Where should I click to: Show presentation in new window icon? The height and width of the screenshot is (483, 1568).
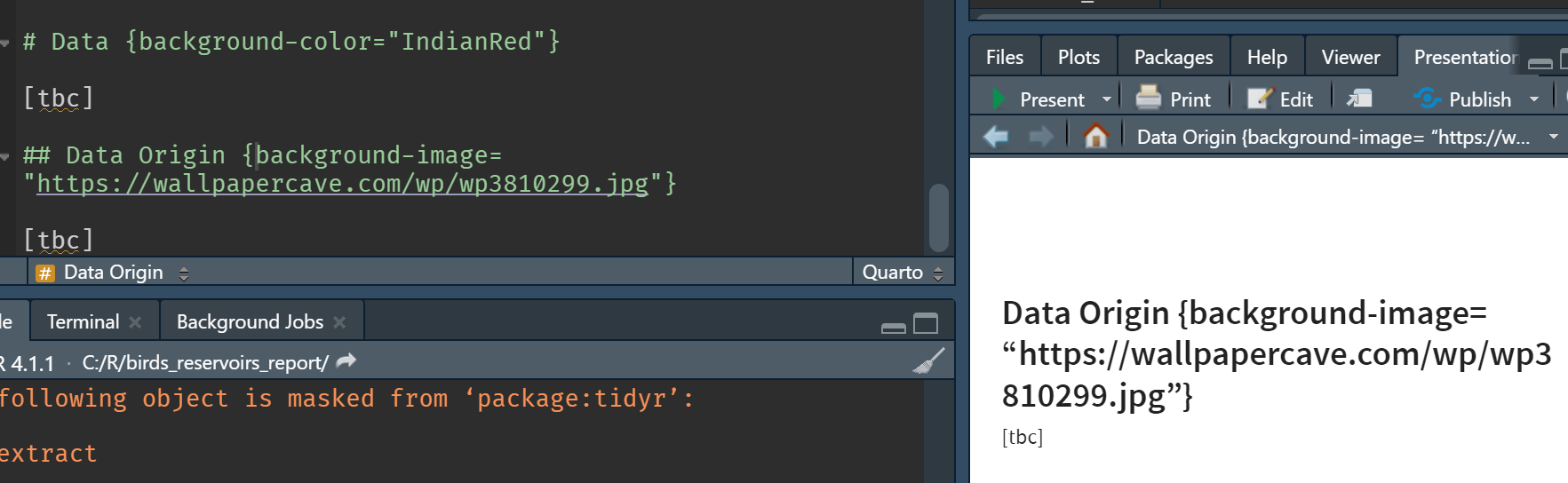point(1359,99)
